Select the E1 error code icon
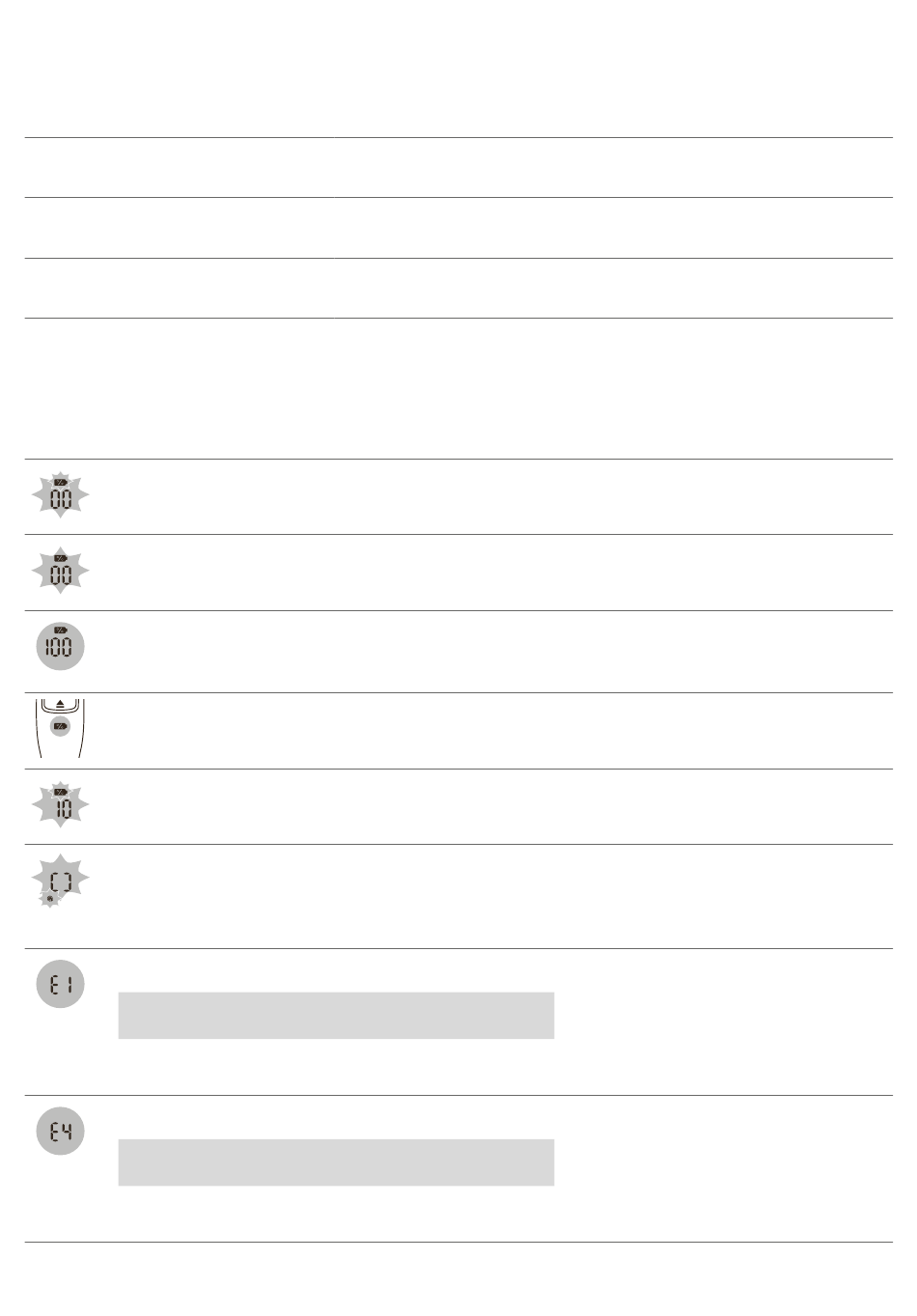Image resolution: width=917 pixels, height=1316 pixels. coord(60,984)
